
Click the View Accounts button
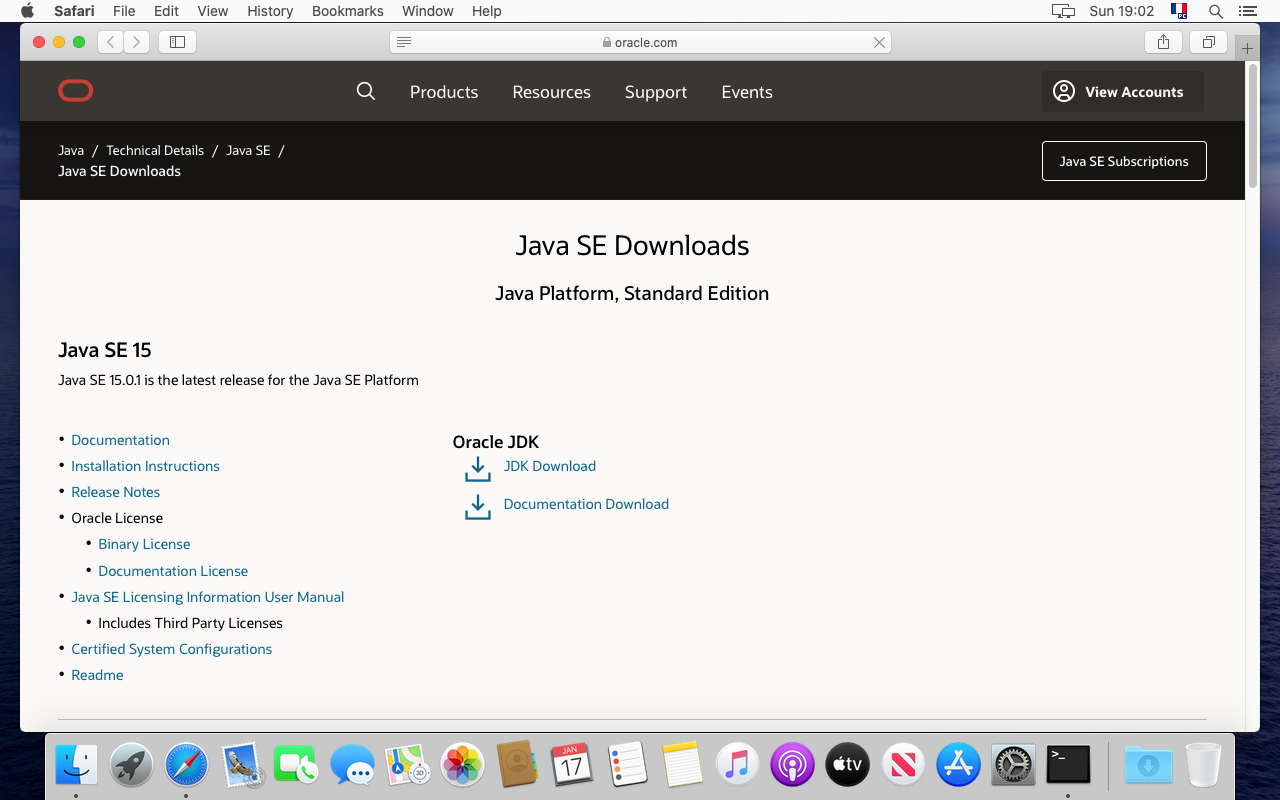point(1122,92)
